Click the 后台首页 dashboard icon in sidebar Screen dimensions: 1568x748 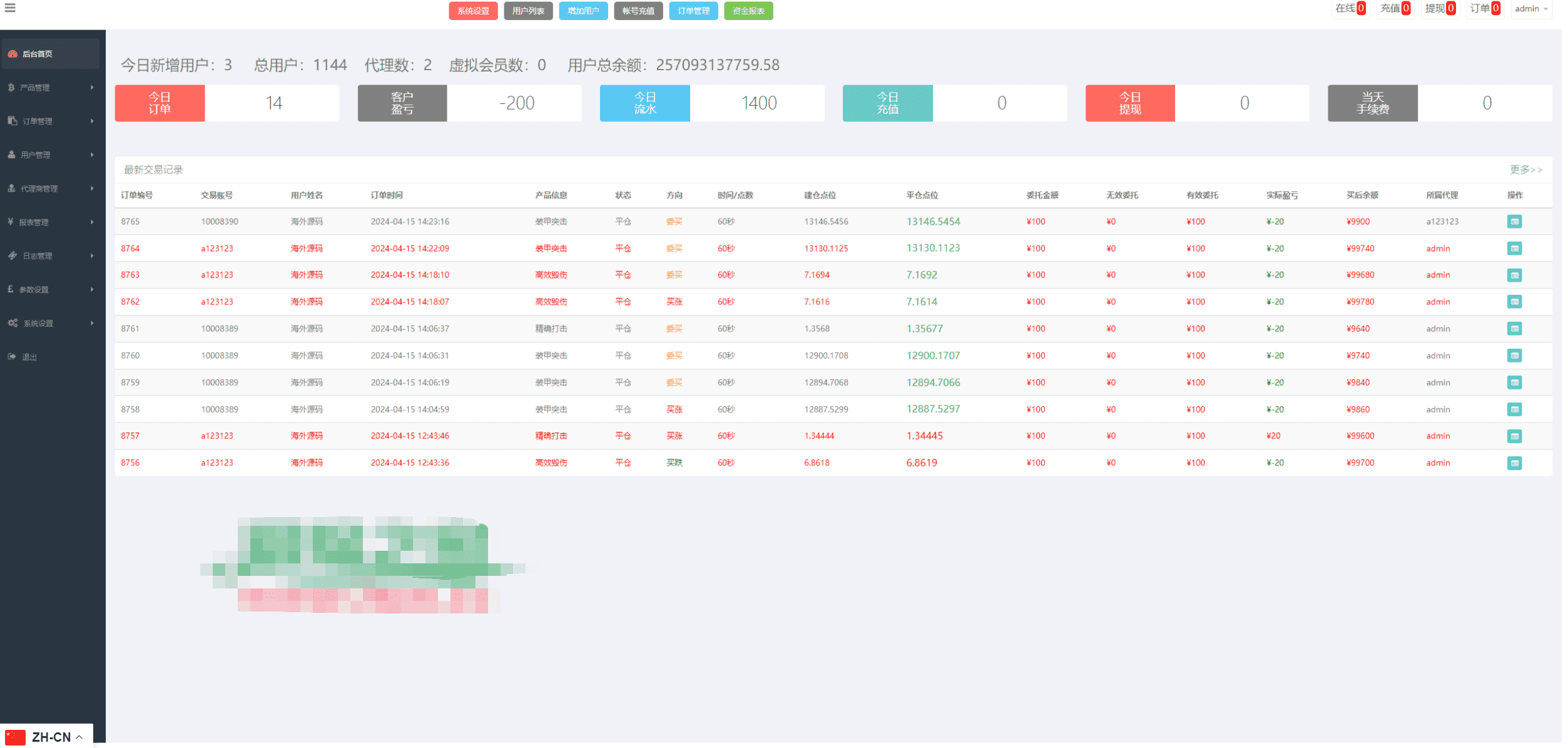coord(12,54)
